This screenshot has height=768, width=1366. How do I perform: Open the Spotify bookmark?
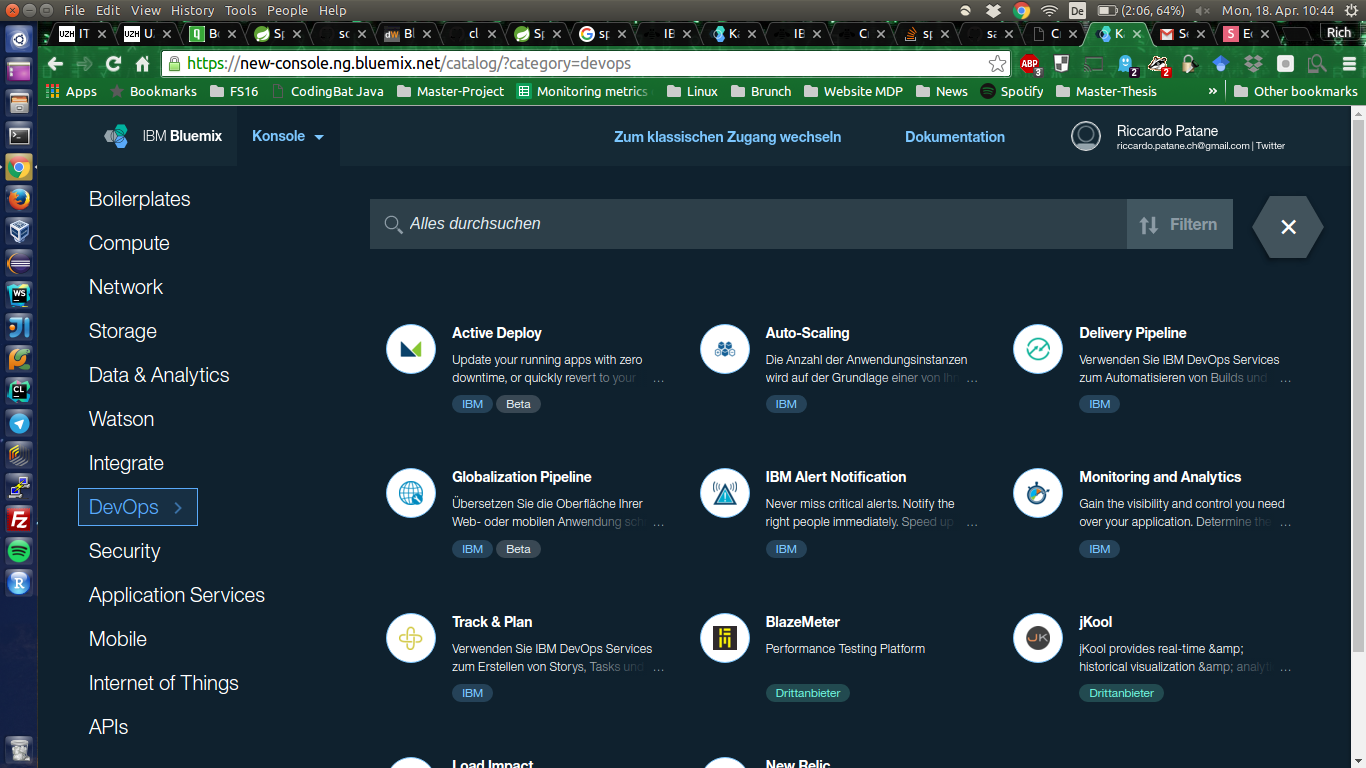pos(1012,91)
